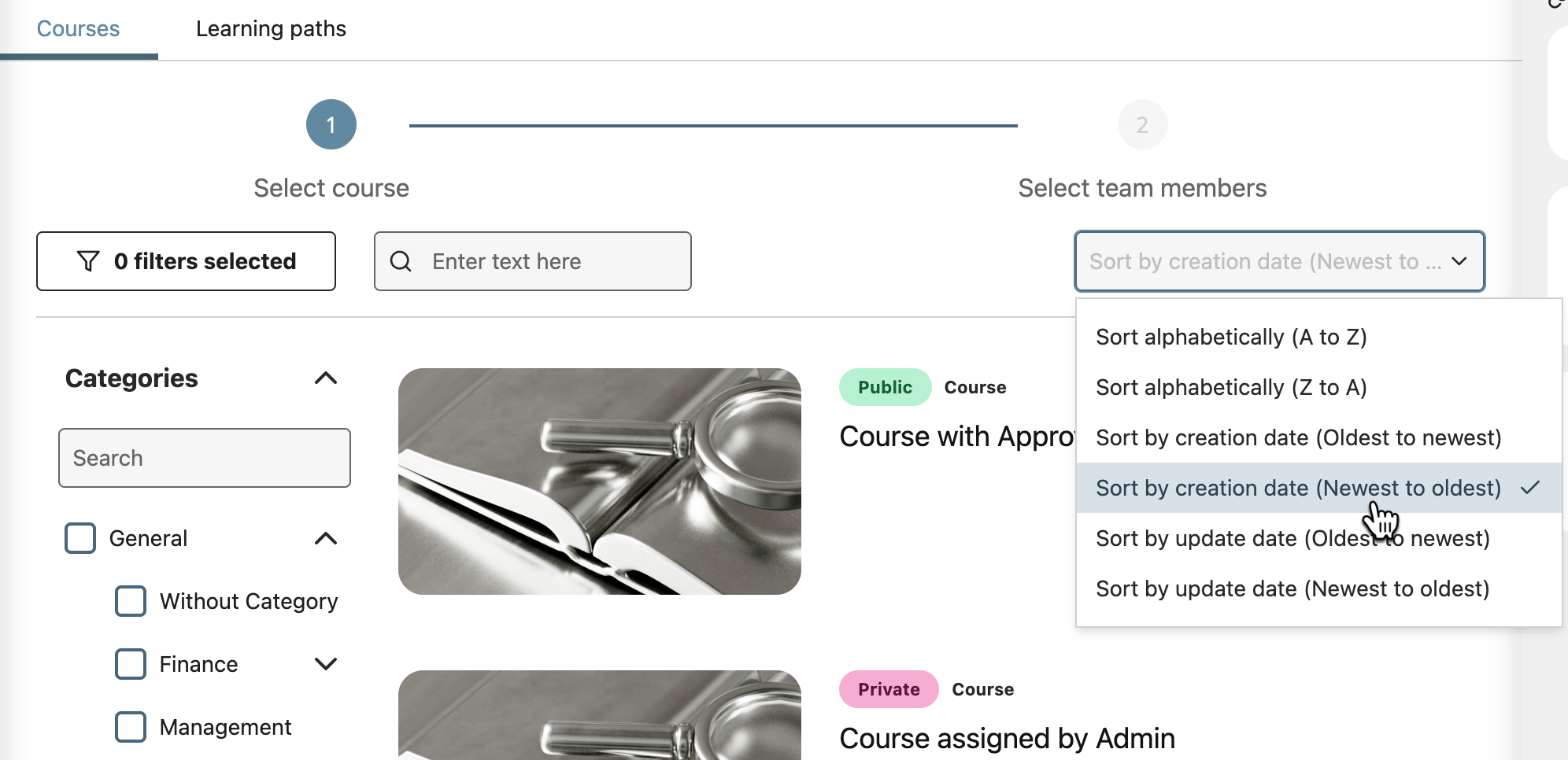Viewport: 1568px width, 760px height.
Task: Switch to the Learning paths tab
Action: pyautogui.click(x=271, y=29)
